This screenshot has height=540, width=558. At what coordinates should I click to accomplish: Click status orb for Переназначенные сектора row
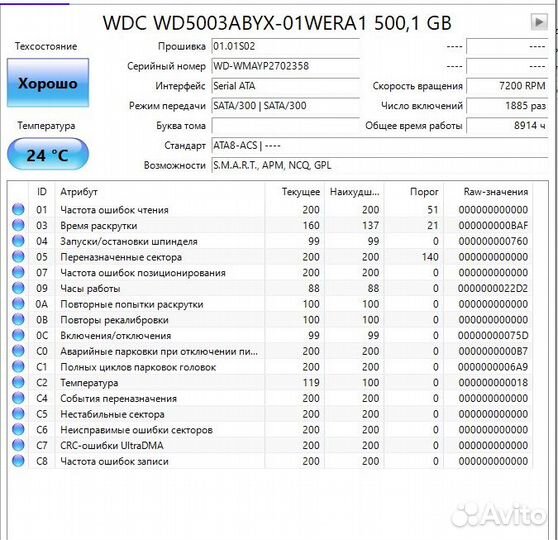(x=18, y=257)
